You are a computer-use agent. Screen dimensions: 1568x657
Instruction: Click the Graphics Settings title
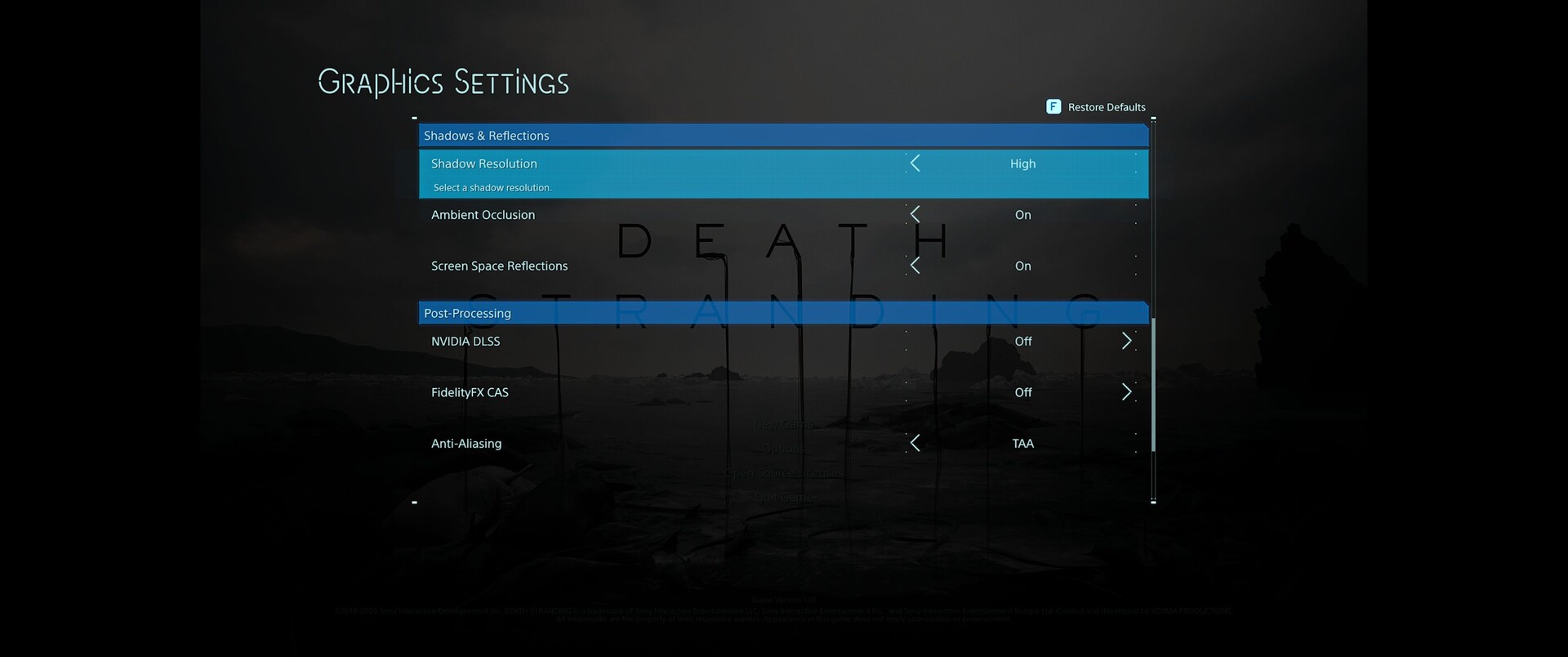443,83
